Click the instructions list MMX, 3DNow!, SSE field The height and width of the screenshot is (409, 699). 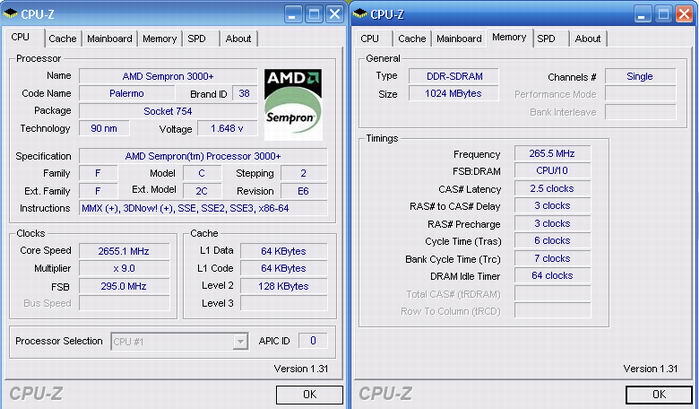coord(203,208)
